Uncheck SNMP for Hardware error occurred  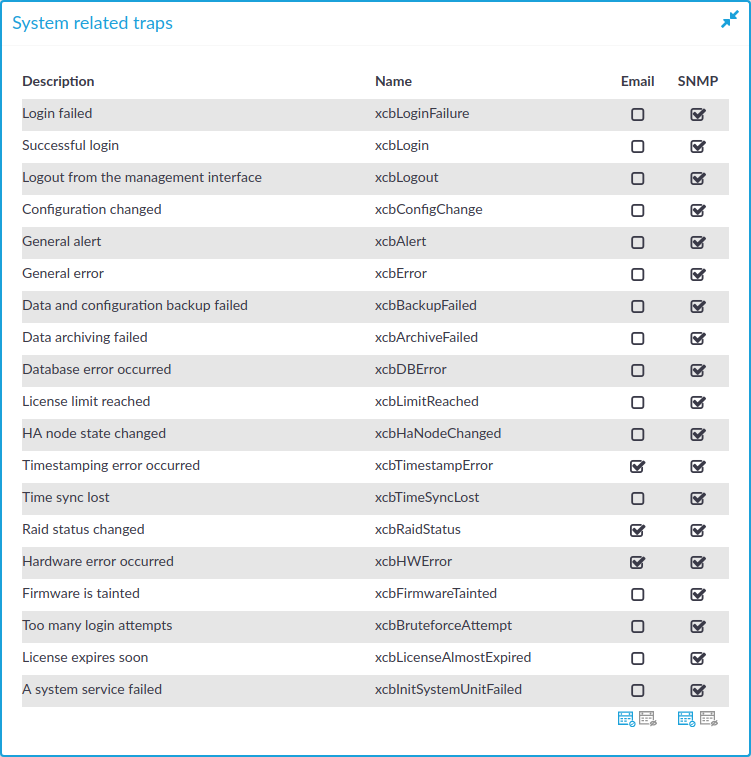point(698,562)
